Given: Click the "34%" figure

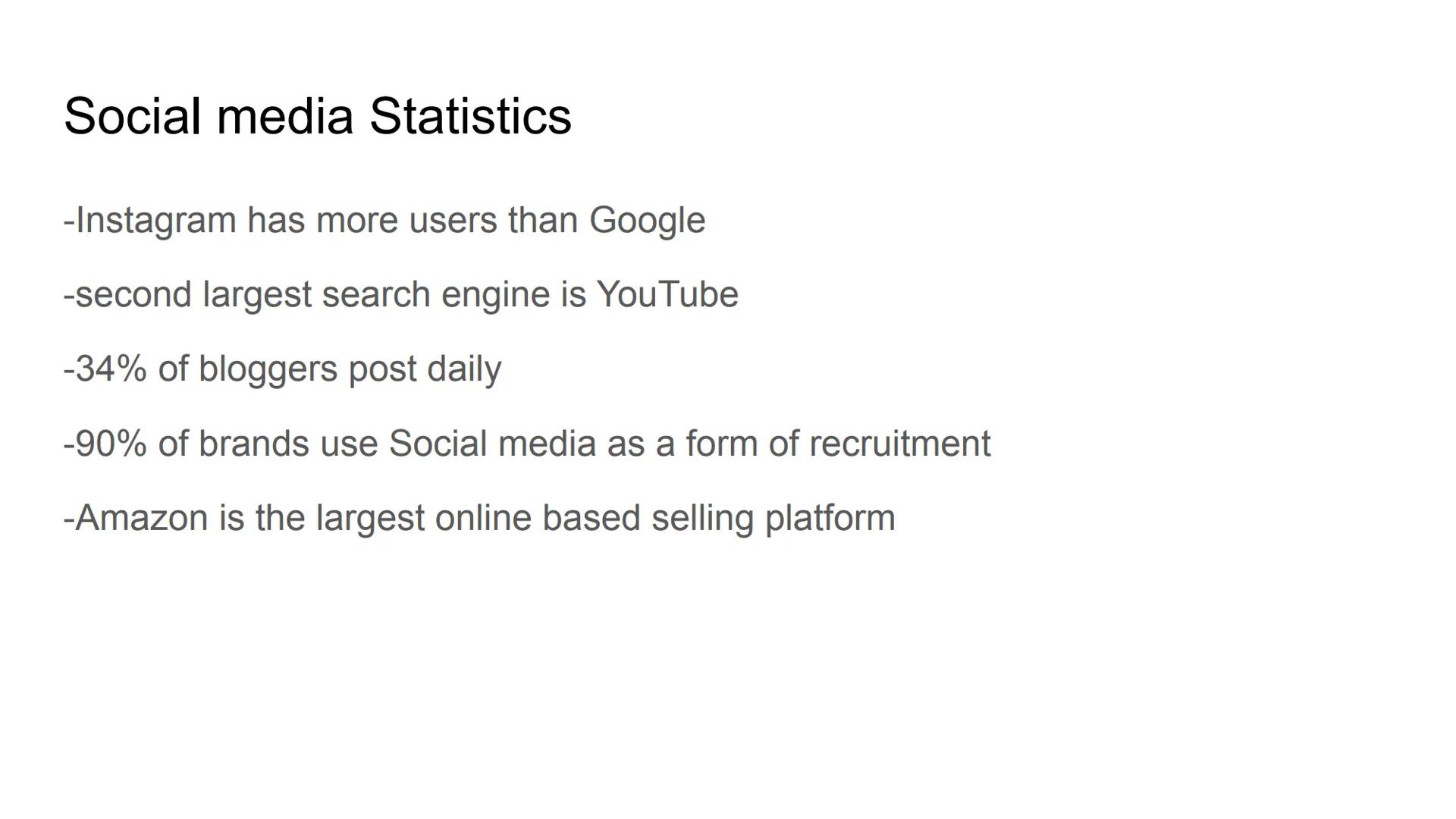Looking at the screenshot, I should pyautogui.click(x=111, y=369).
